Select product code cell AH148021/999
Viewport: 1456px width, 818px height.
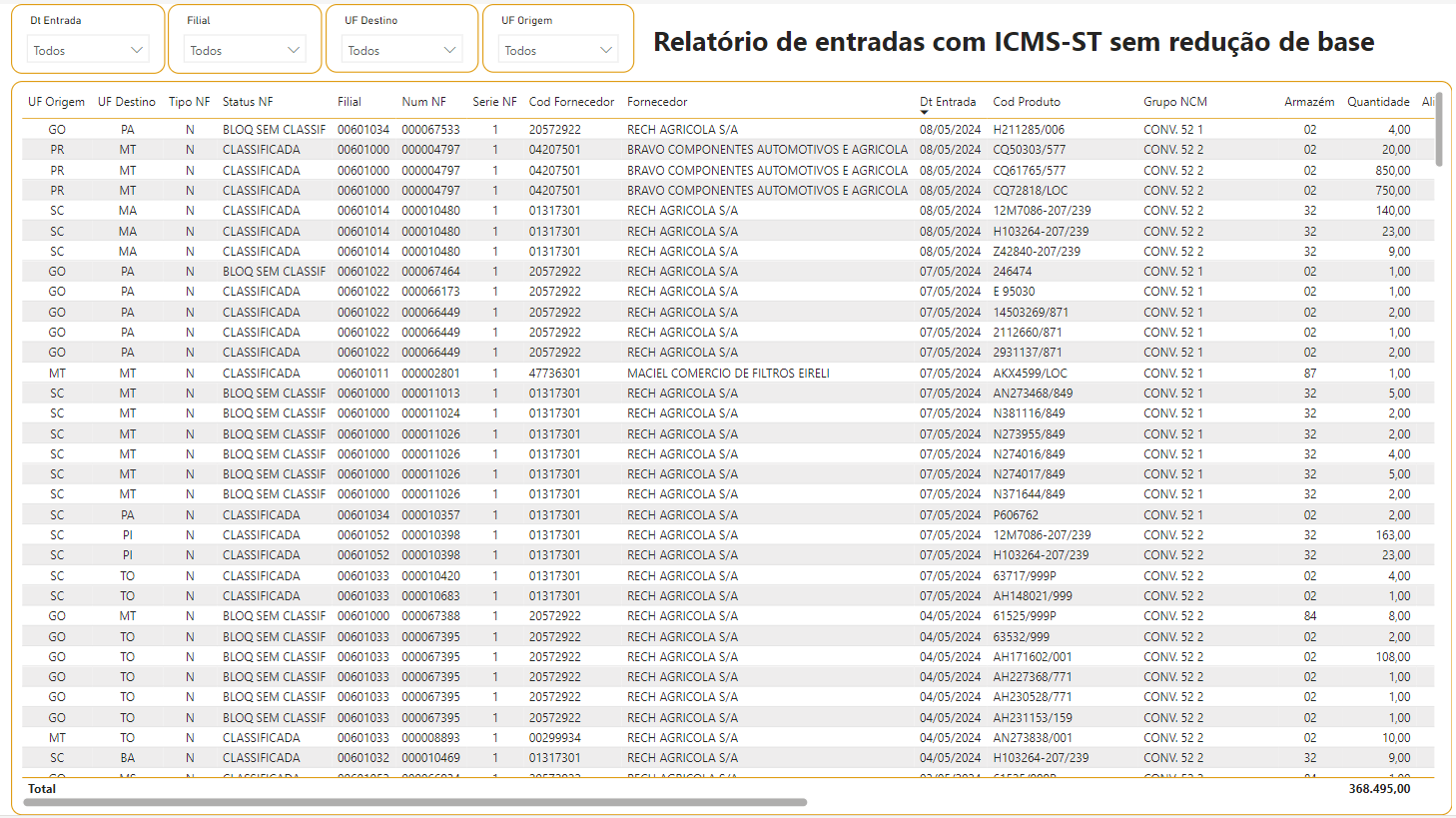coord(1033,596)
